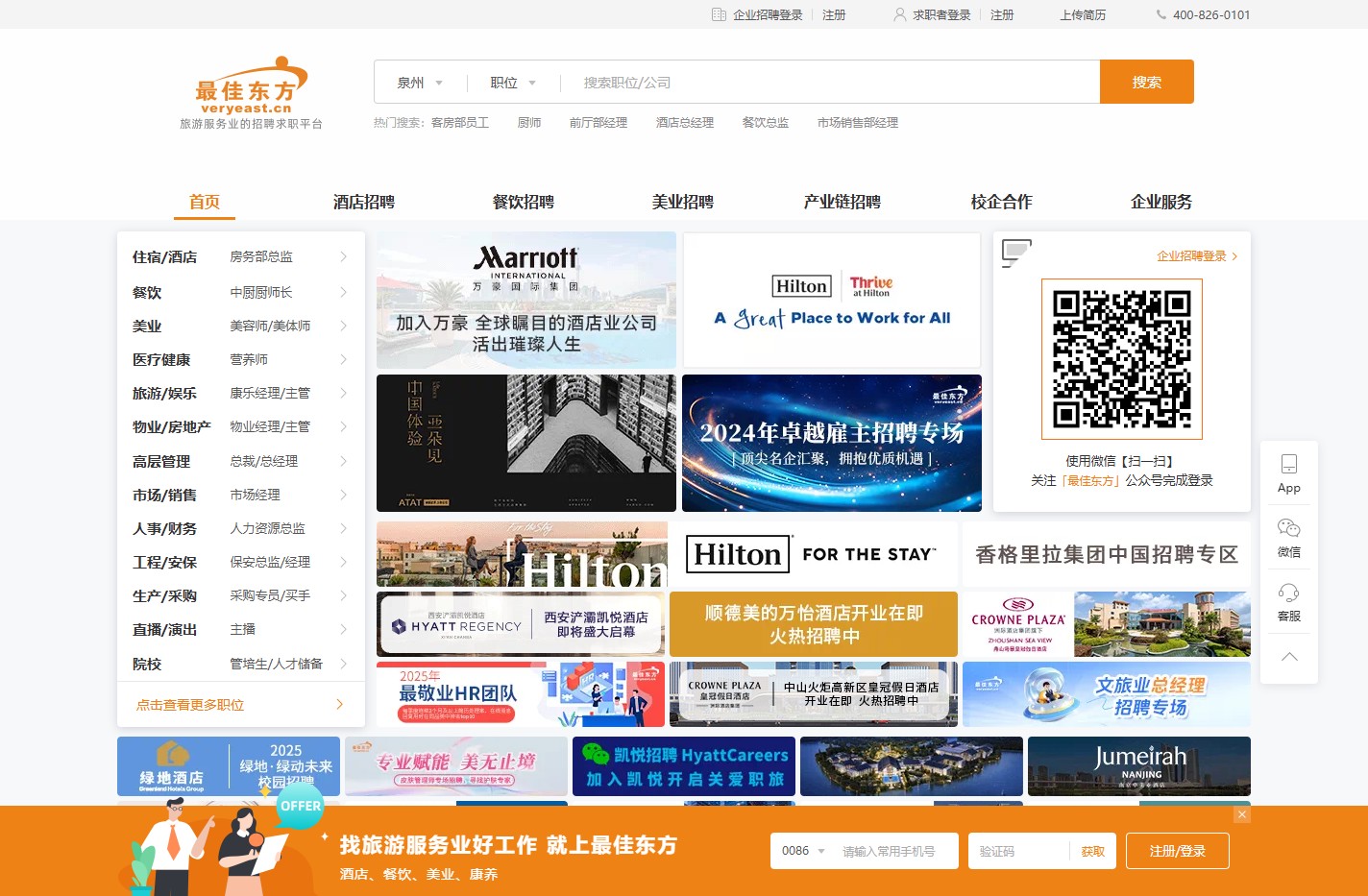Click the 中厨厨师长 job link
1368x896 pixels.
pyautogui.click(x=261, y=292)
